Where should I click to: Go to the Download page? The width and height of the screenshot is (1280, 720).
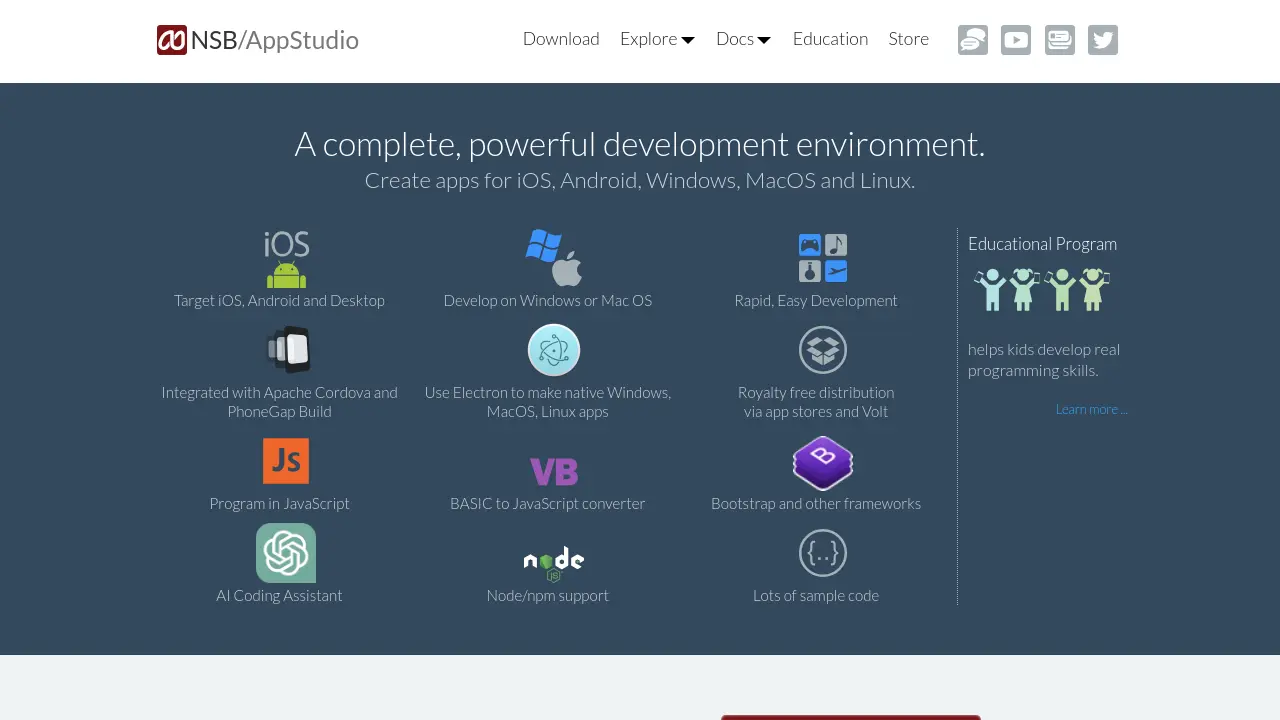[x=561, y=39]
